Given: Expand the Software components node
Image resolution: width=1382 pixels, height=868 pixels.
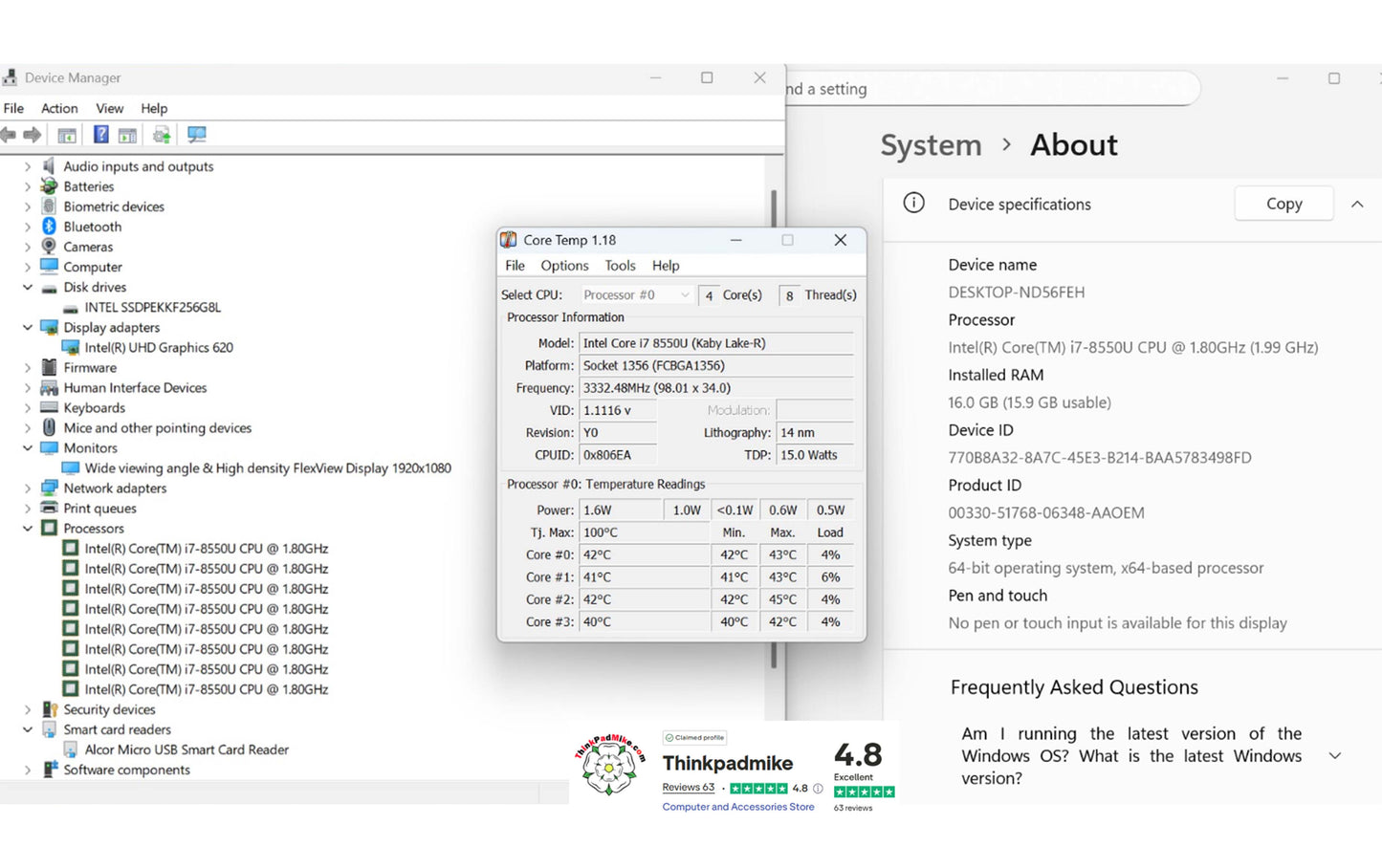Looking at the screenshot, I should [x=28, y=770].
